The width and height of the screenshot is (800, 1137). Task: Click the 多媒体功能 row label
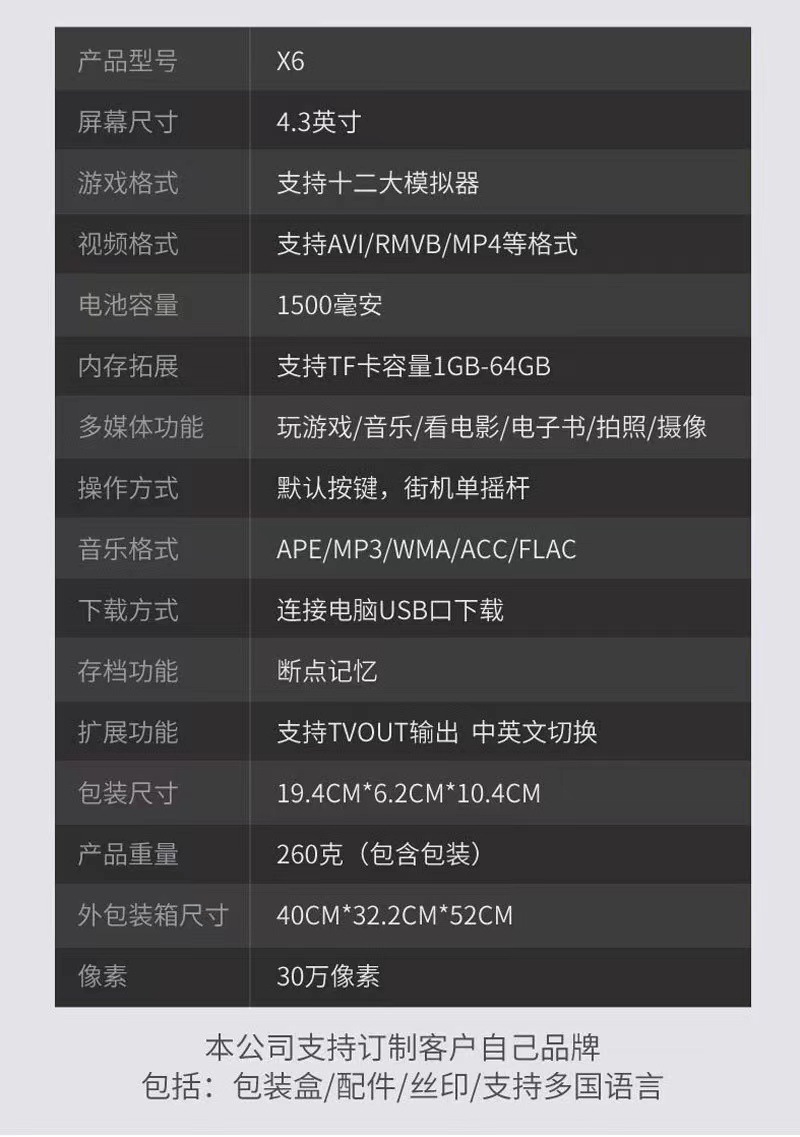[141, 427]
